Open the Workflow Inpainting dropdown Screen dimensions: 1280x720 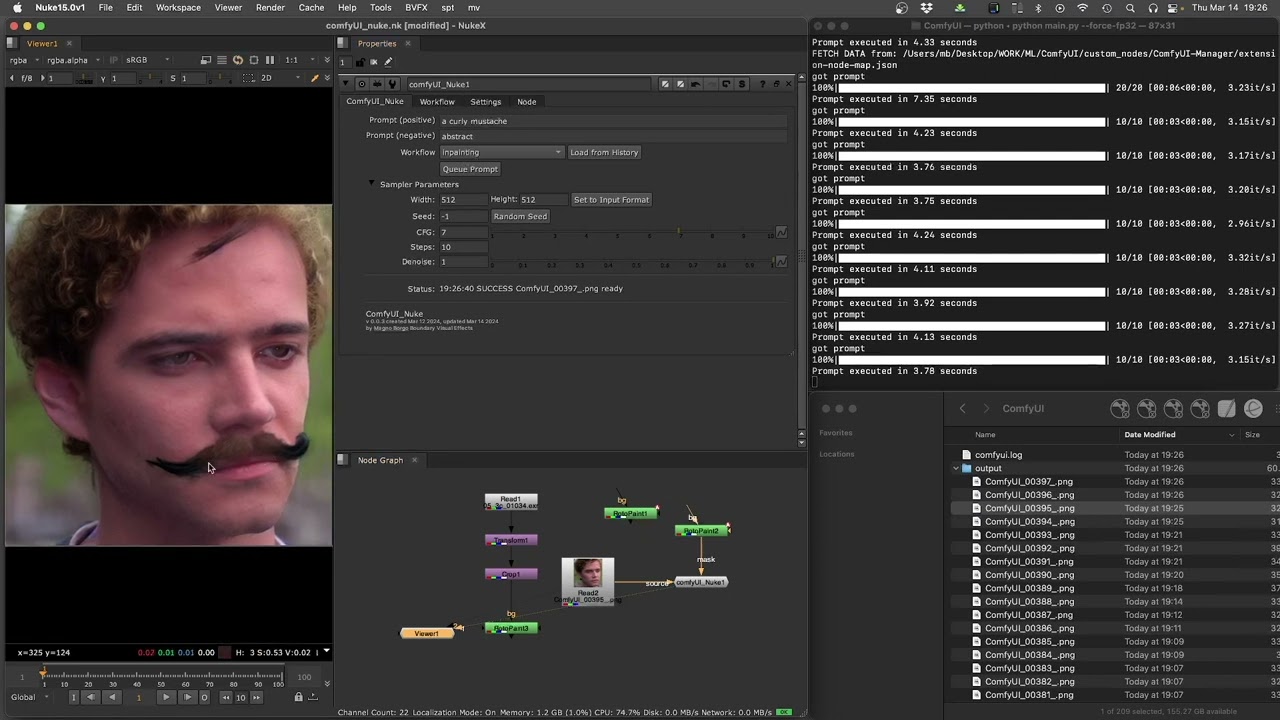pos(501,152)
